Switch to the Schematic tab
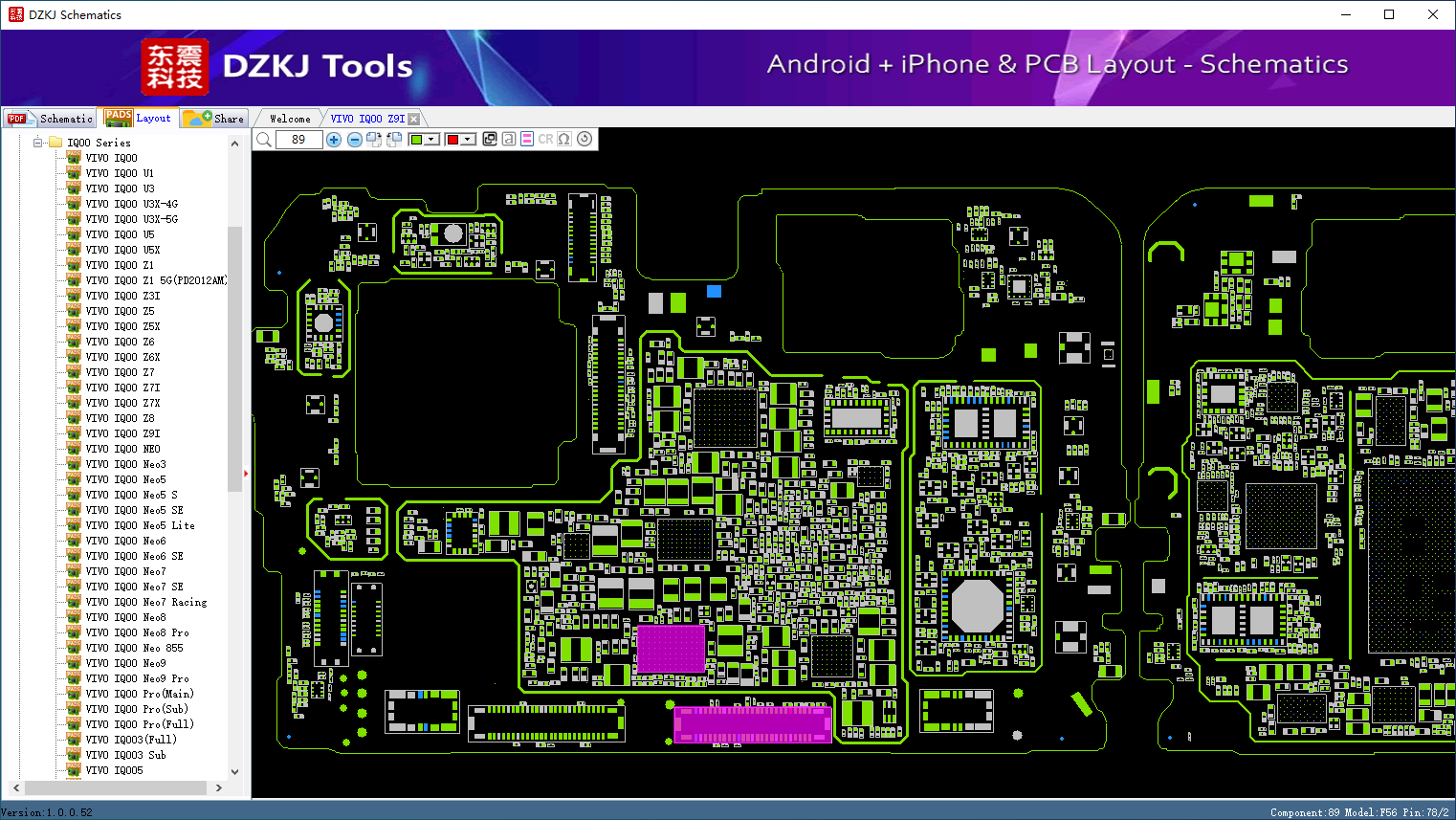Viewport: 1456px width, 820px height. coord(50,118)
